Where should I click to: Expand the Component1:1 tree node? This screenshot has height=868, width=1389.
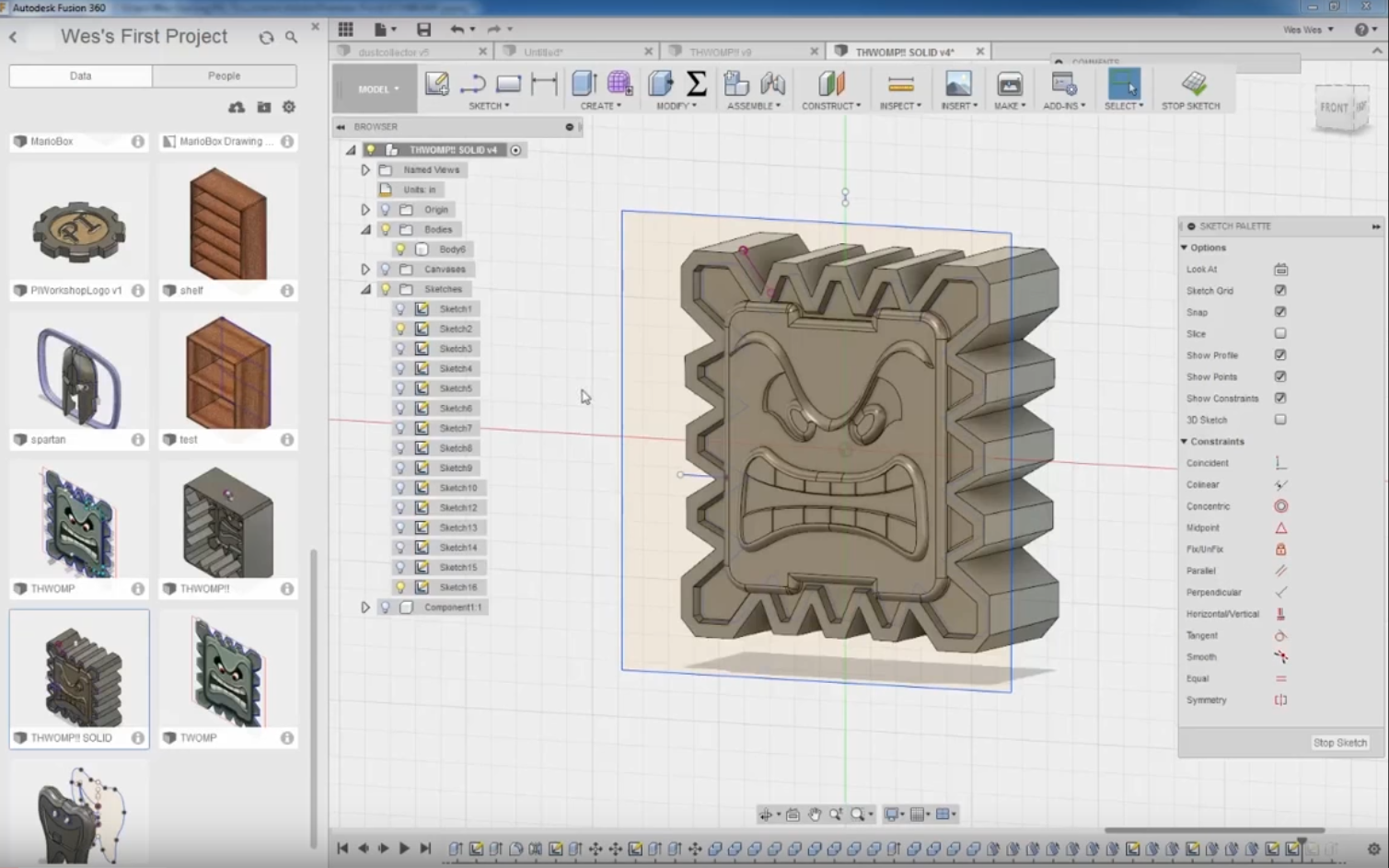tap(365, 608)
